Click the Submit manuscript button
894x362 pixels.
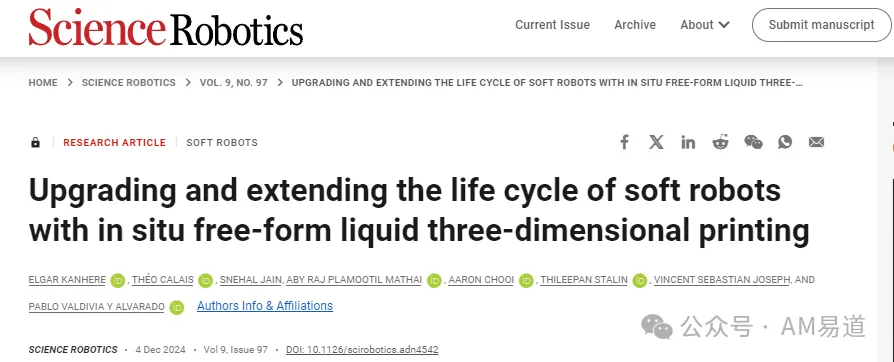(x=821, y=25)
